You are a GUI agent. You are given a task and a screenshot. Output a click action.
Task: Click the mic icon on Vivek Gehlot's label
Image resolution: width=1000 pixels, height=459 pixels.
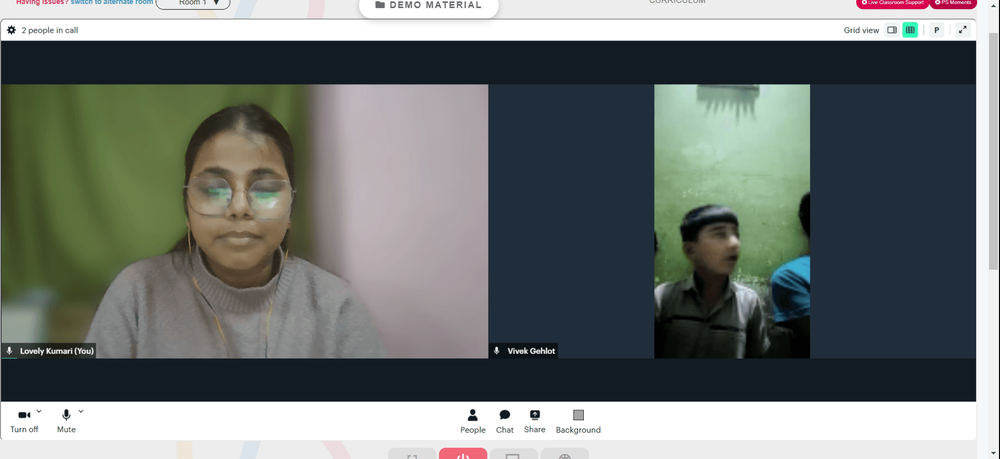tap(497, 351)
